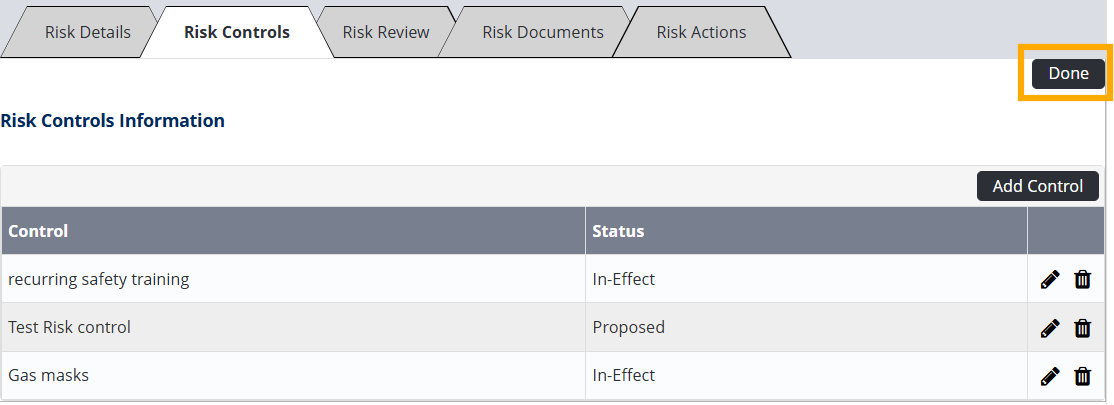Edit the Test Risk control entry
This screenshot has width=1114, height=405.
pos(1049,328)
